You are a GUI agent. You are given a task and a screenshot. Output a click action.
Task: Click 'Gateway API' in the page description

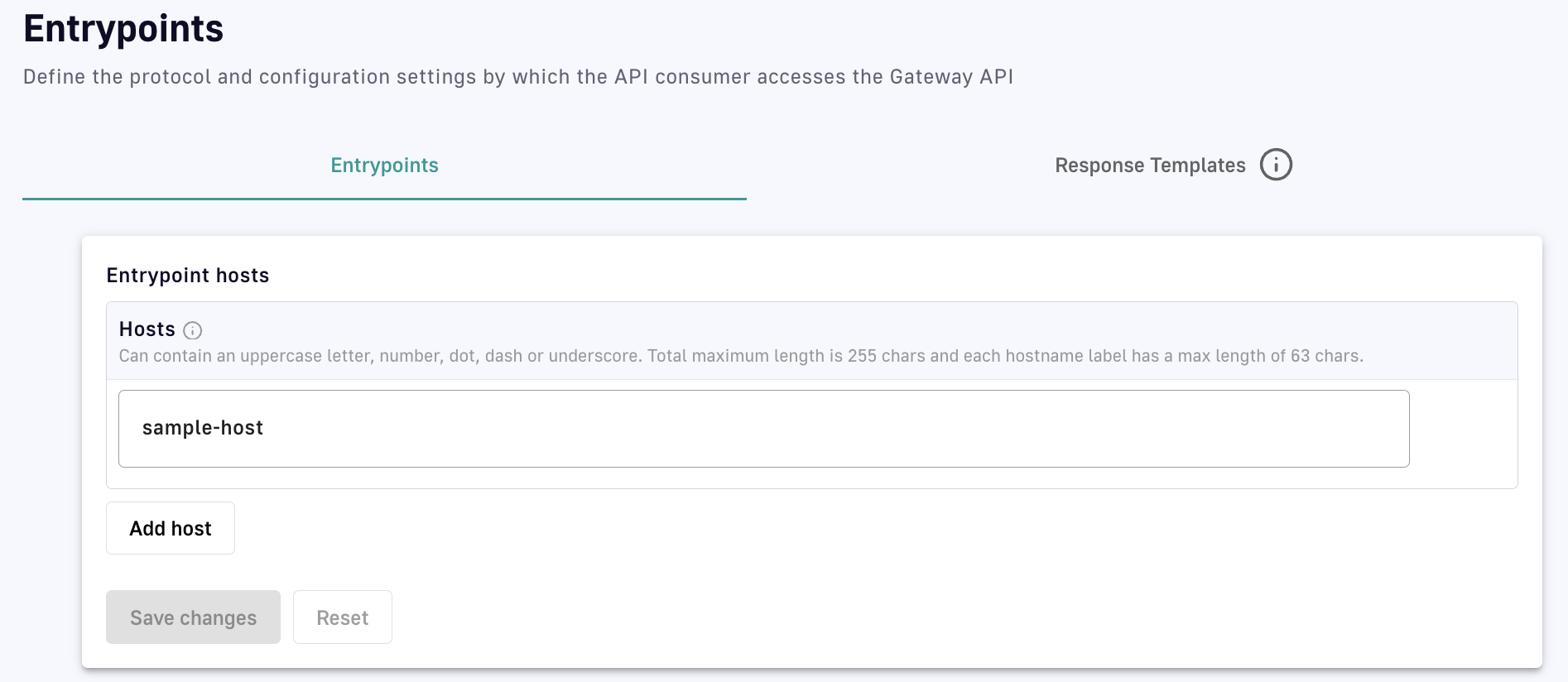[951, 77]
